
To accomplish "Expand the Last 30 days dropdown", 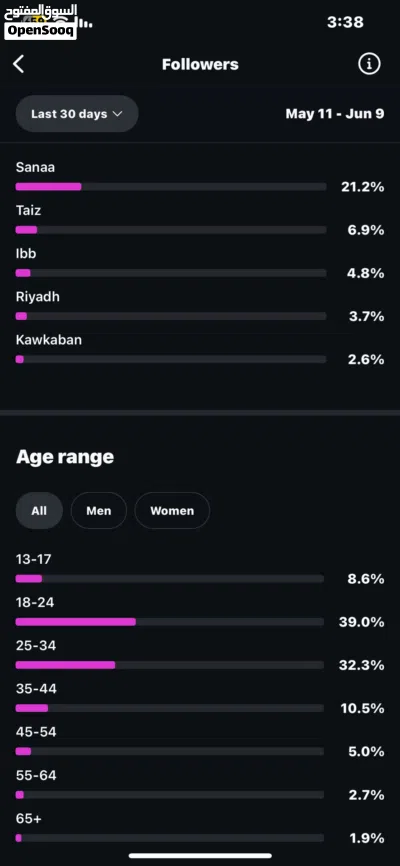I will (77, 114).
